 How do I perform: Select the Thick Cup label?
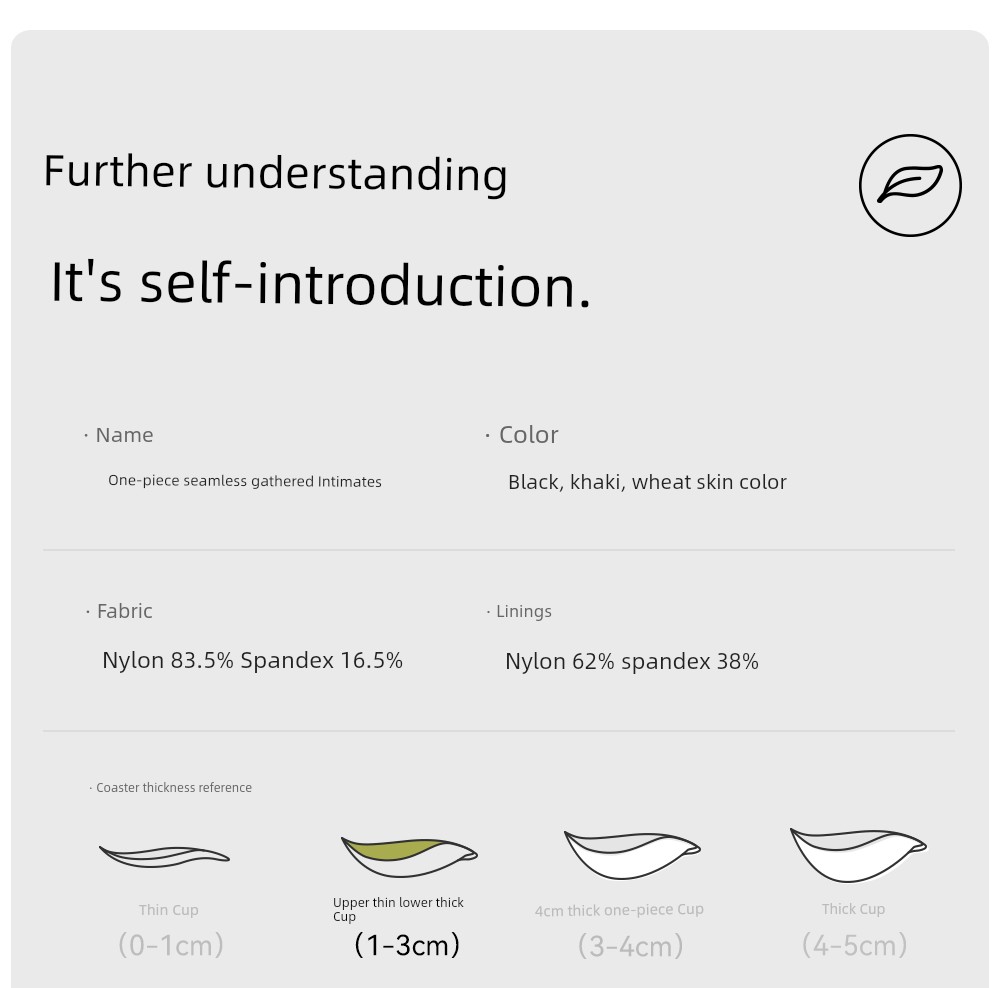click(853, 909)
